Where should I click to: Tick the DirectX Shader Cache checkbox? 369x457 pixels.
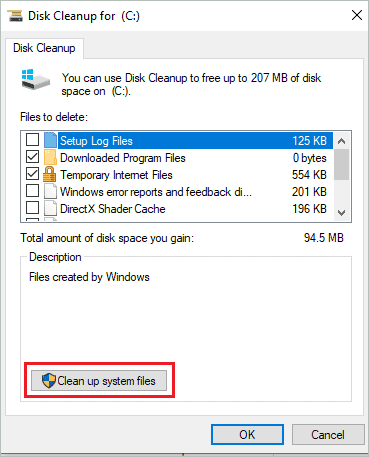point(32,208)
